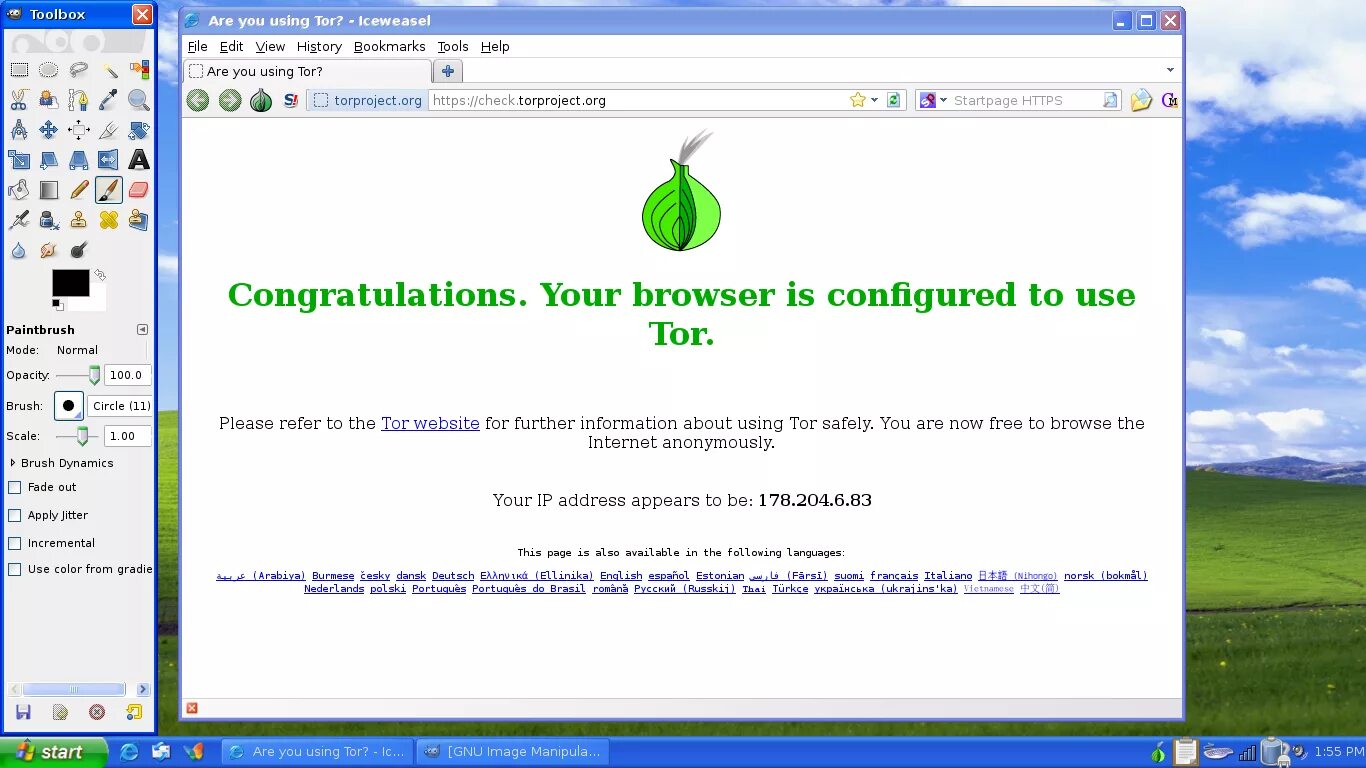Select the Zoom magnifier tool
The height and width of the screenshot is (768, 1366).
point(139,100)
